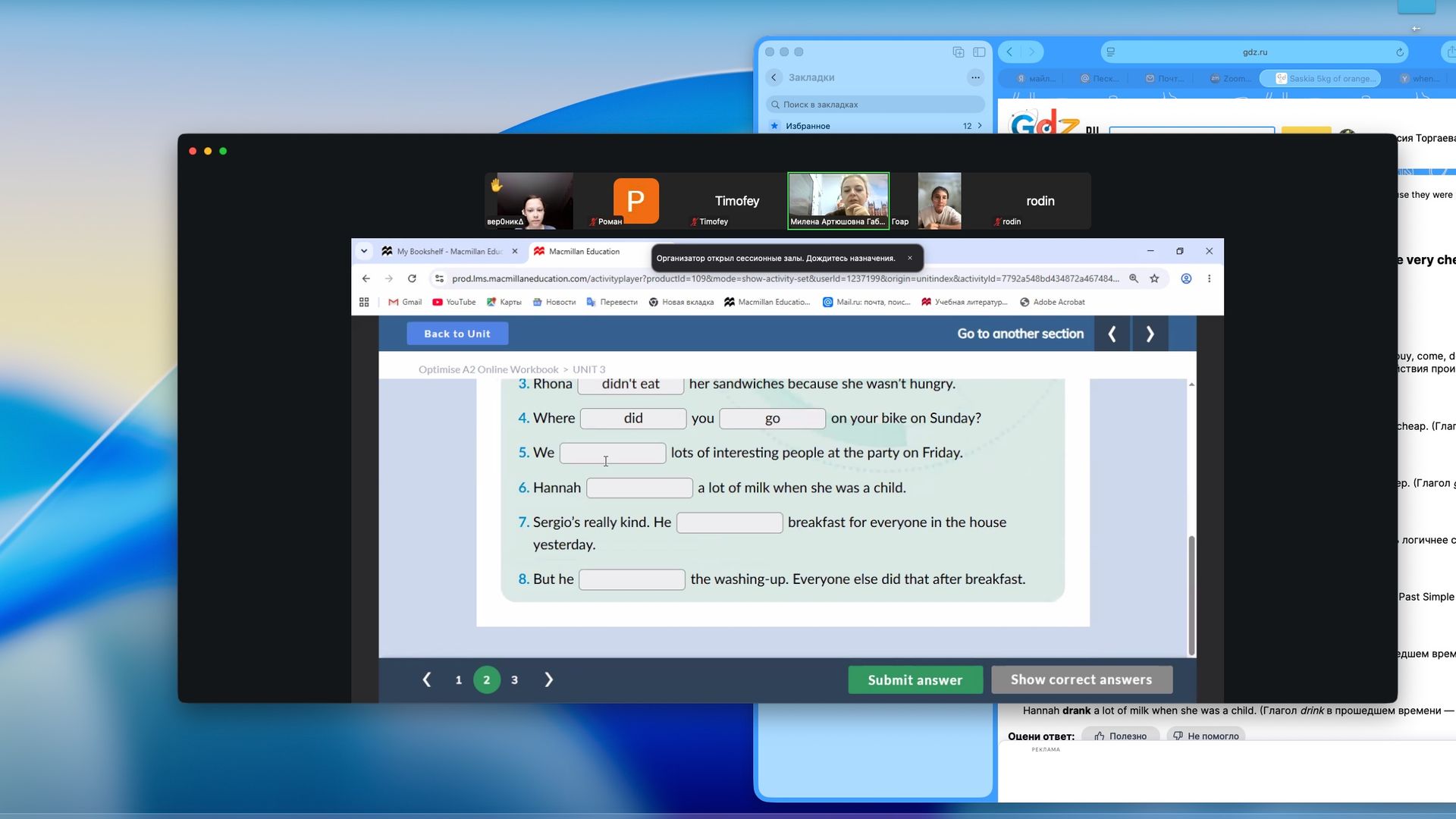Image resolution: width=1456 pixels, height=819 pixels.
Task: Click the zoom magnifier in address bar
Action: point(1134,278)
